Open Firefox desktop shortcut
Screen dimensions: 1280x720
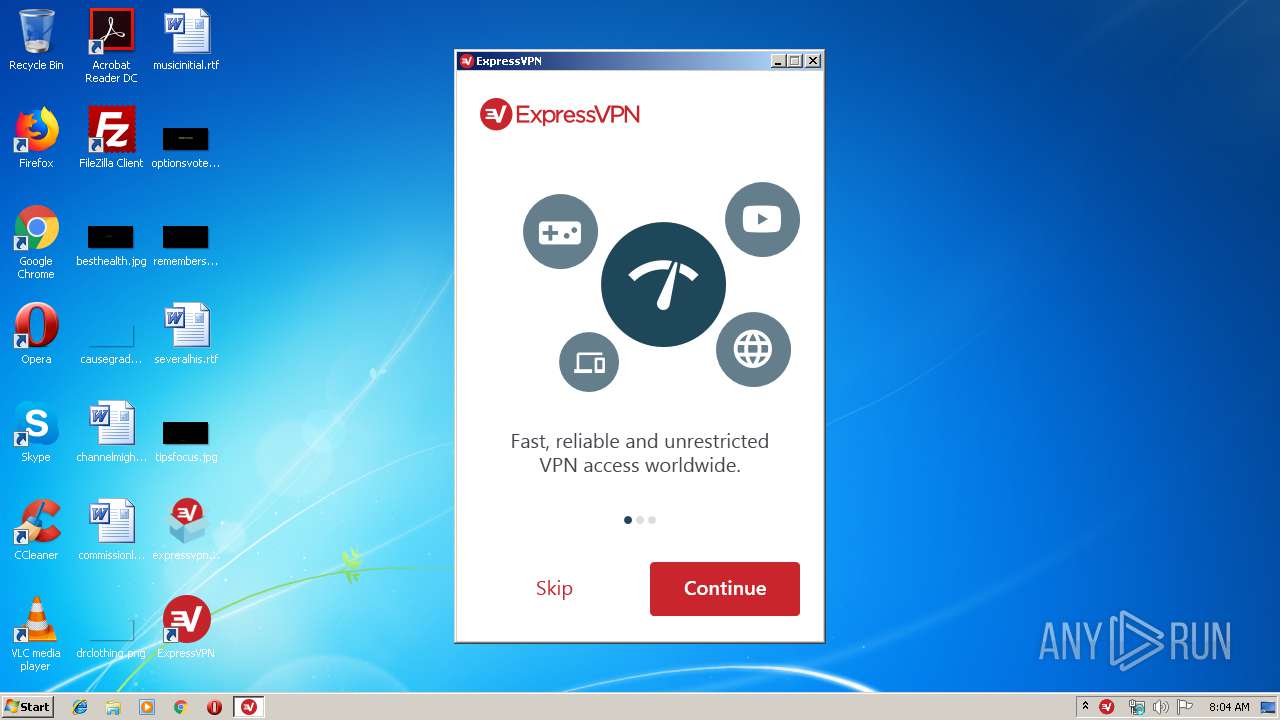point(36,139)
